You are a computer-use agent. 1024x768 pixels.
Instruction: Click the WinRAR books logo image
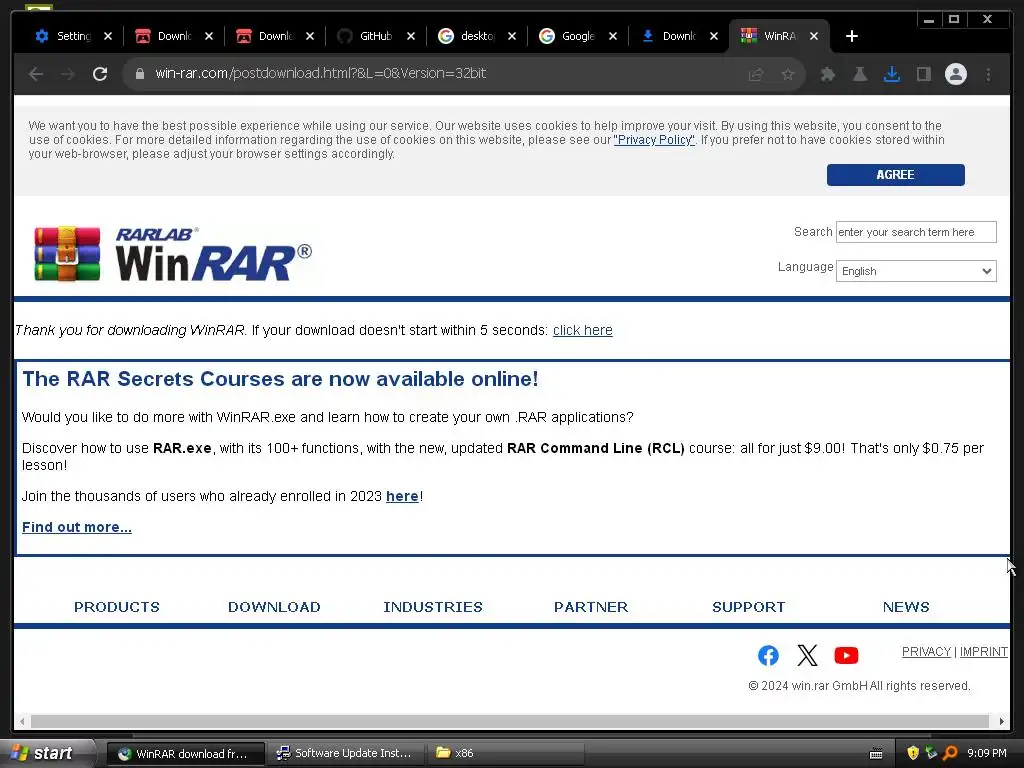[67, 254]
